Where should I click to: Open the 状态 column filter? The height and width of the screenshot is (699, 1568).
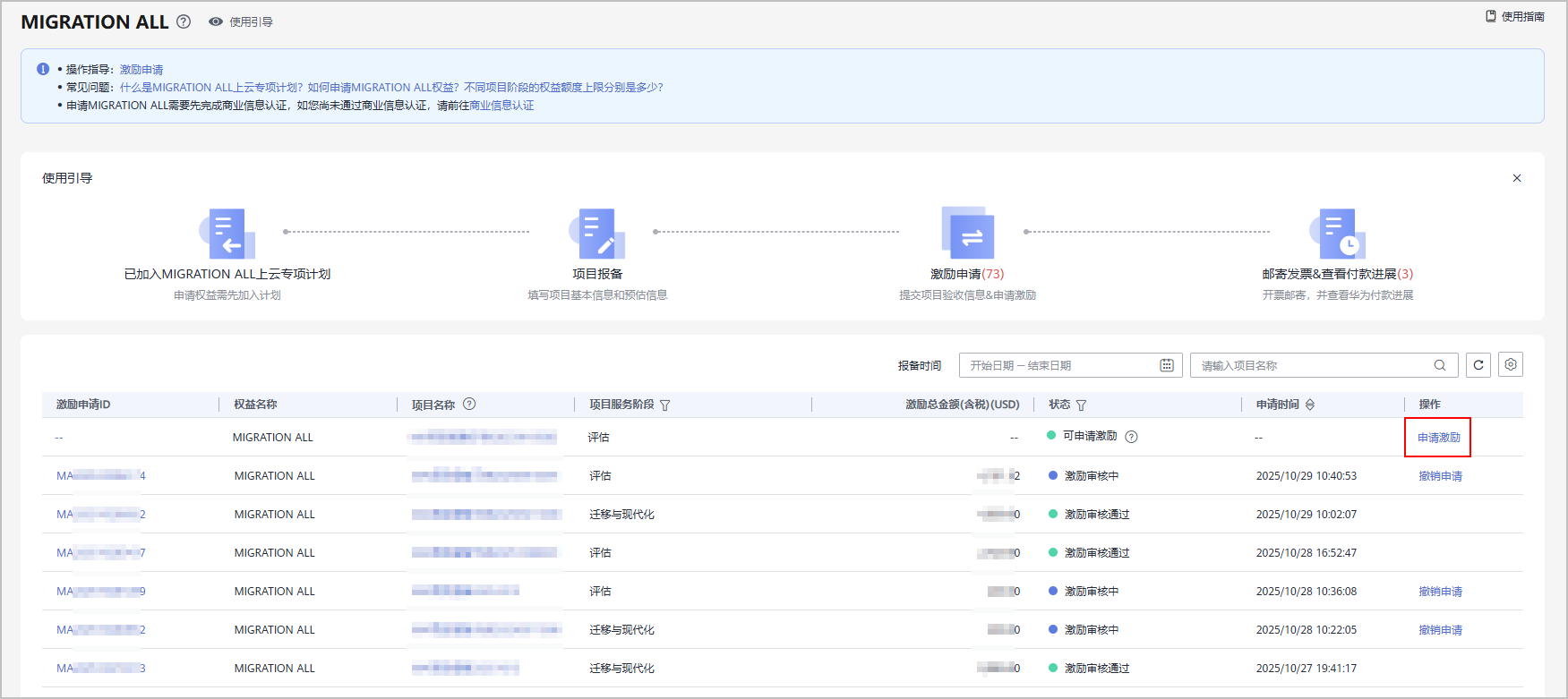point(1082,405)
